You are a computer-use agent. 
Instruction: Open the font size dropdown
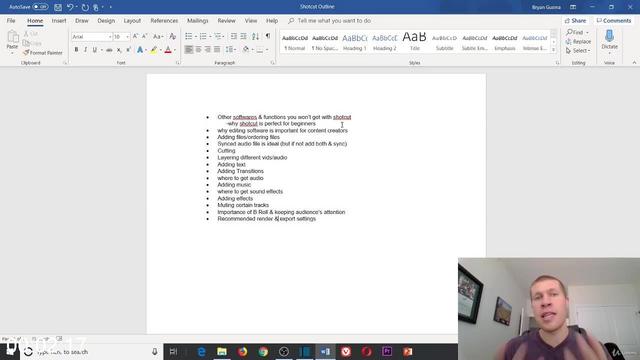(127, 37)
